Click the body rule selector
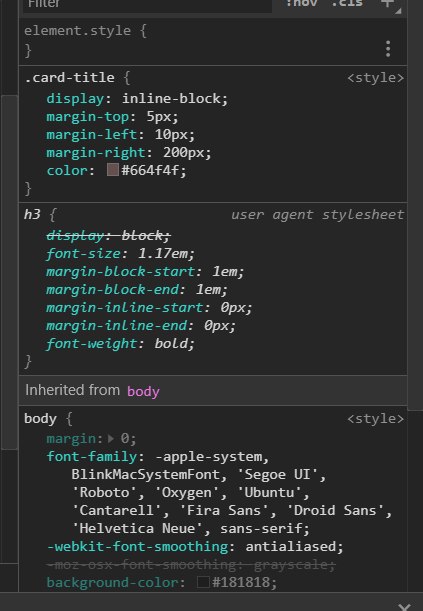Image resolution: width=423 pixels, height=611 pixels. tap(40, 419)
